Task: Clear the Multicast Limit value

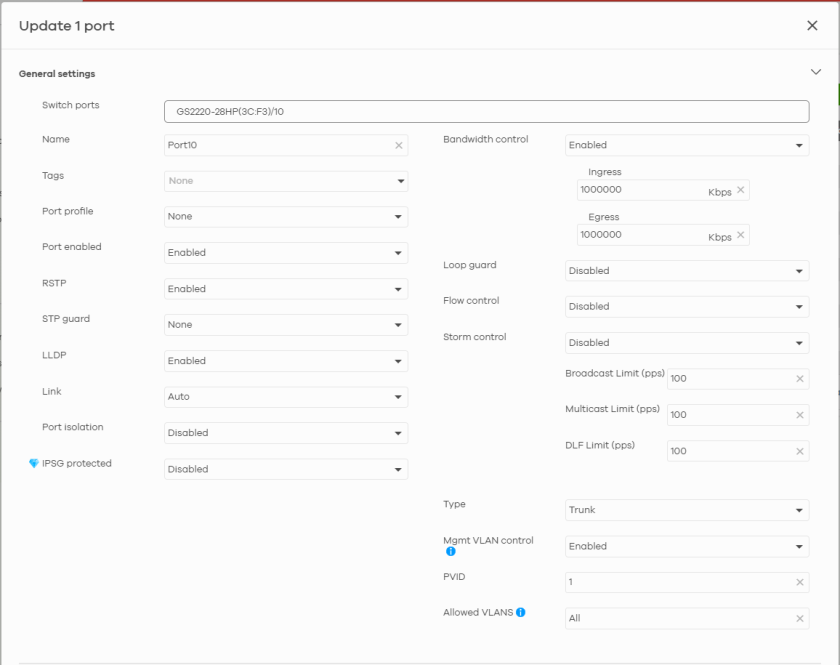Action: (x=799, y=415)
